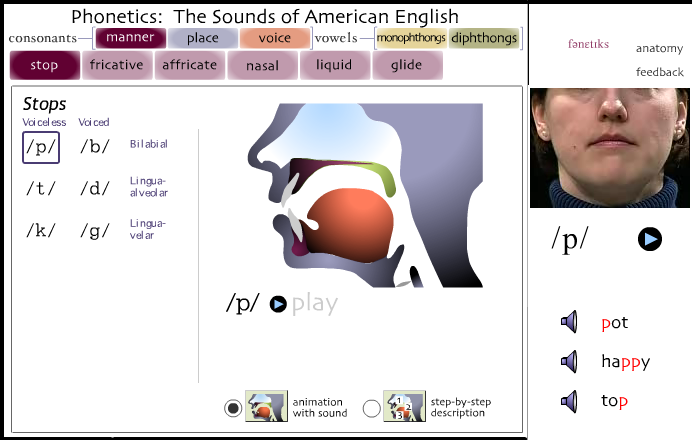Open the diphthongs vowel tab
The width and height of the screenshot is (692, 440).
click(x=484, y=38)
